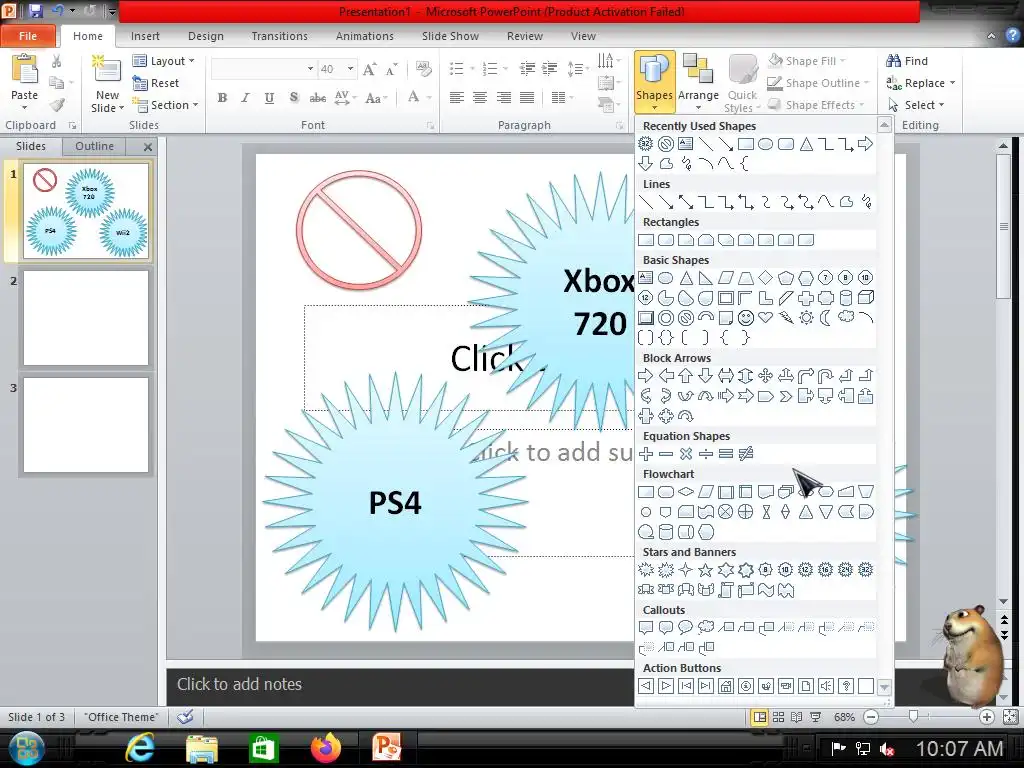Click the New Slide button
Viewport: 1024px width, 768px height.
[x=107, y=84]
